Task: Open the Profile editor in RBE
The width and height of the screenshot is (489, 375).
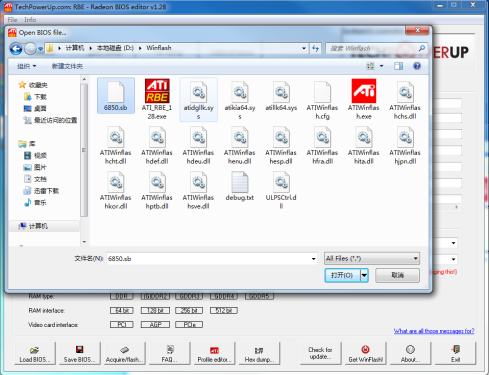Action: pyautogui.click(x=214, y=353)
